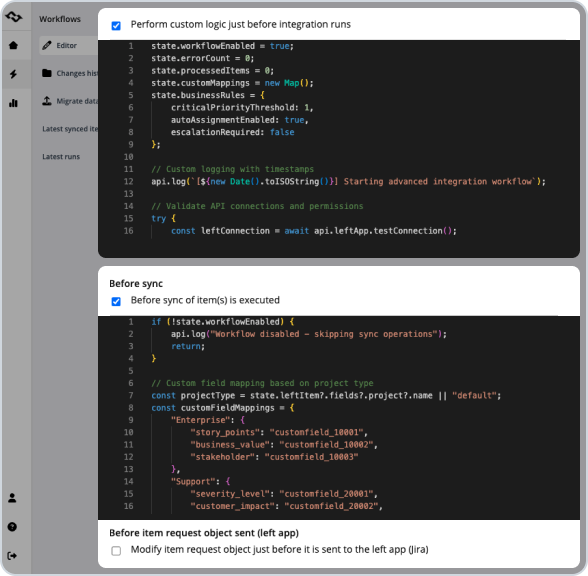Click the "const projectType" line
This screenshot has width=588, height=576.
pos(326,395)
